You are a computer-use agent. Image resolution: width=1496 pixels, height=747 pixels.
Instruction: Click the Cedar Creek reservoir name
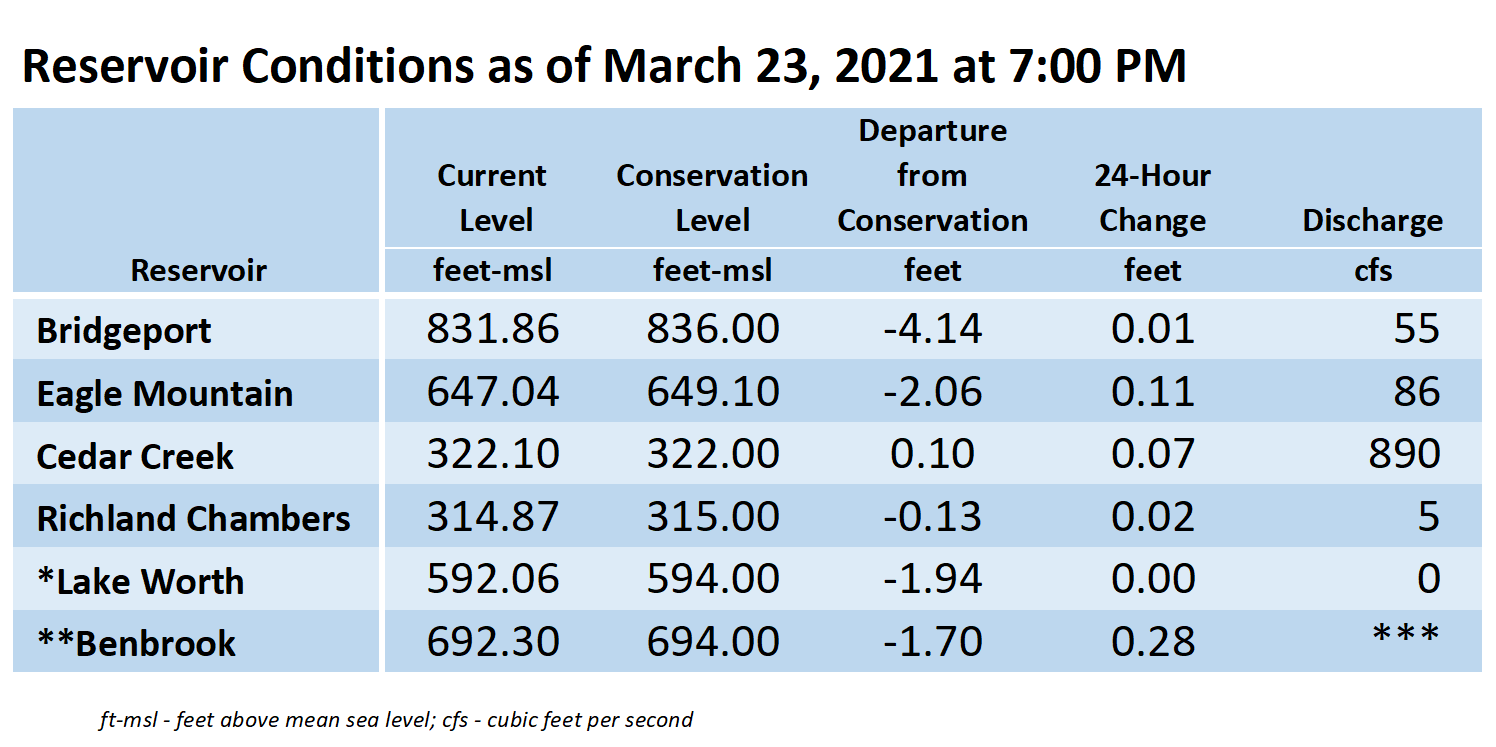[x=135, y=456]
